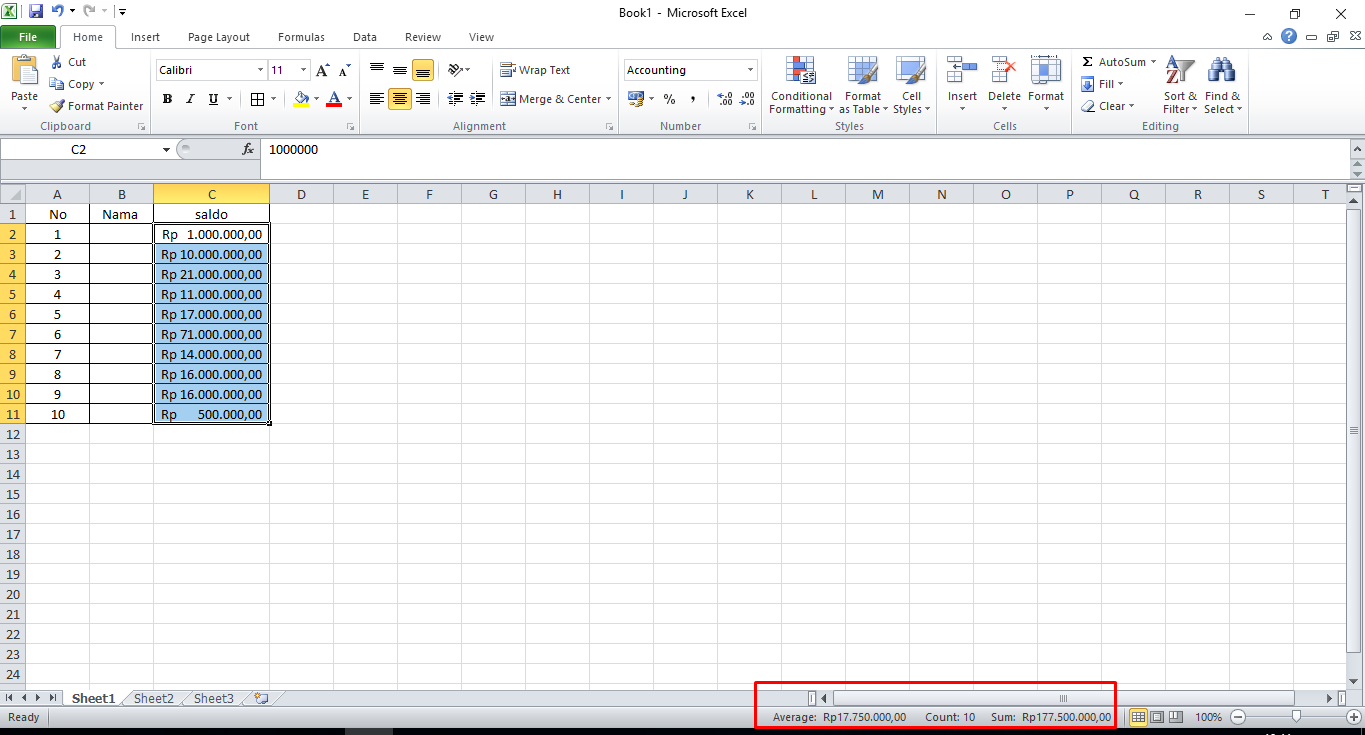The height and width of the screenshot is (735, 1365).
Task: Click the Zoom Out button on status bar
Action: pos(1238,717)
